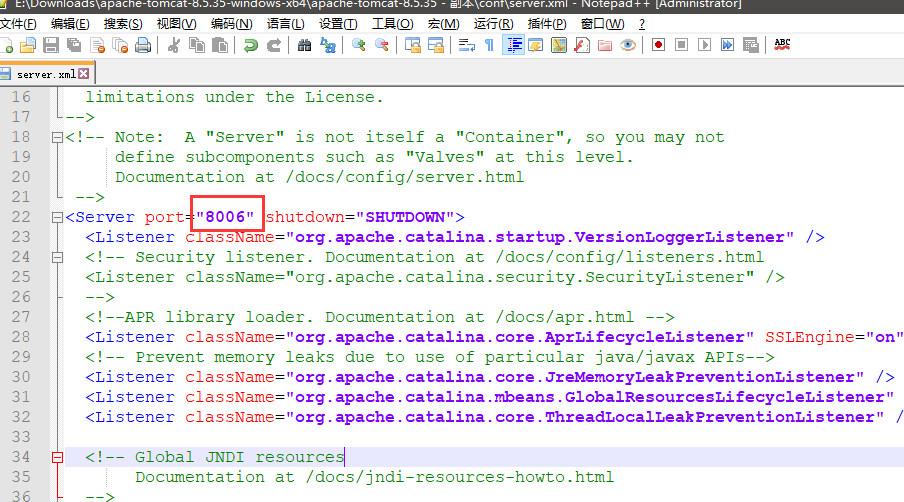Open the 编码(N) menu

point(231,23)
